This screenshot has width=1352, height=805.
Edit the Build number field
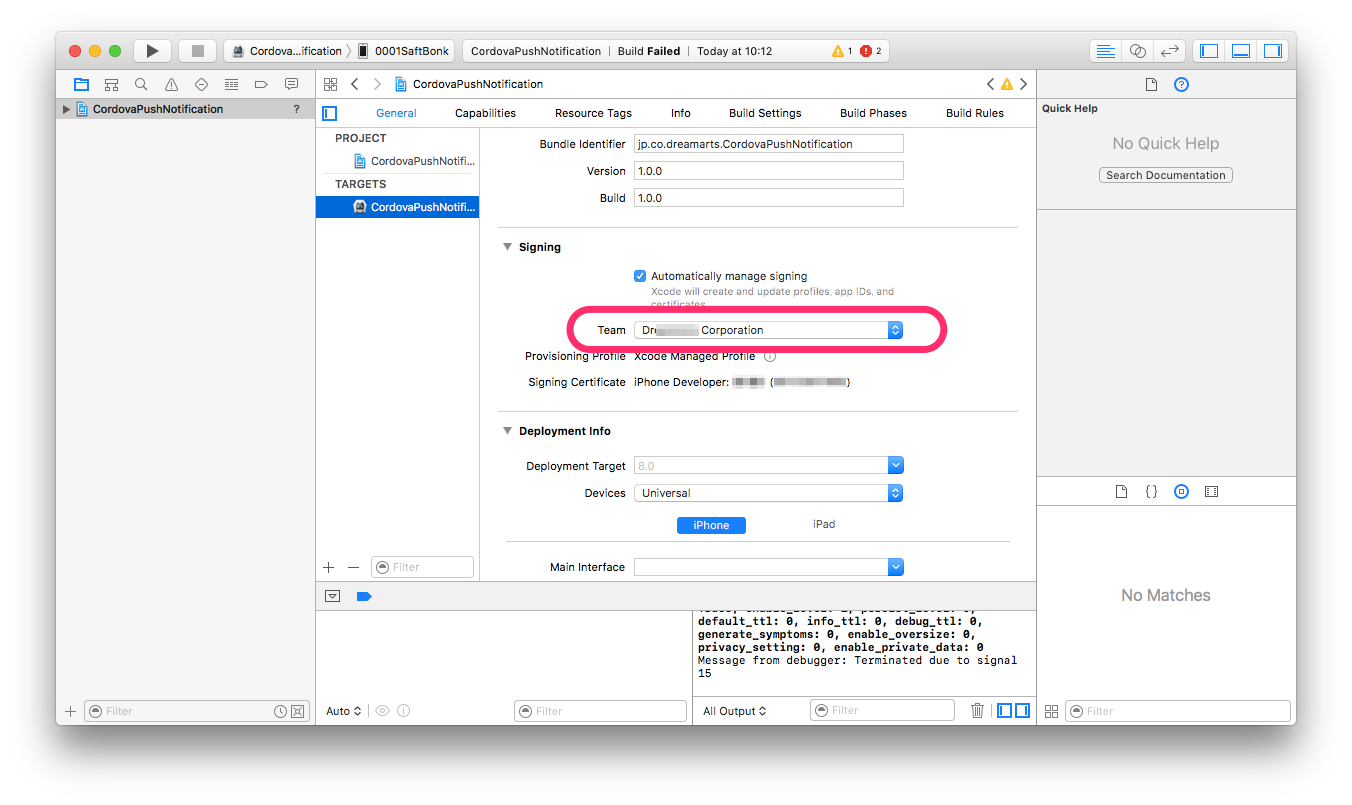pyautogui.click(x=768, y=198)
